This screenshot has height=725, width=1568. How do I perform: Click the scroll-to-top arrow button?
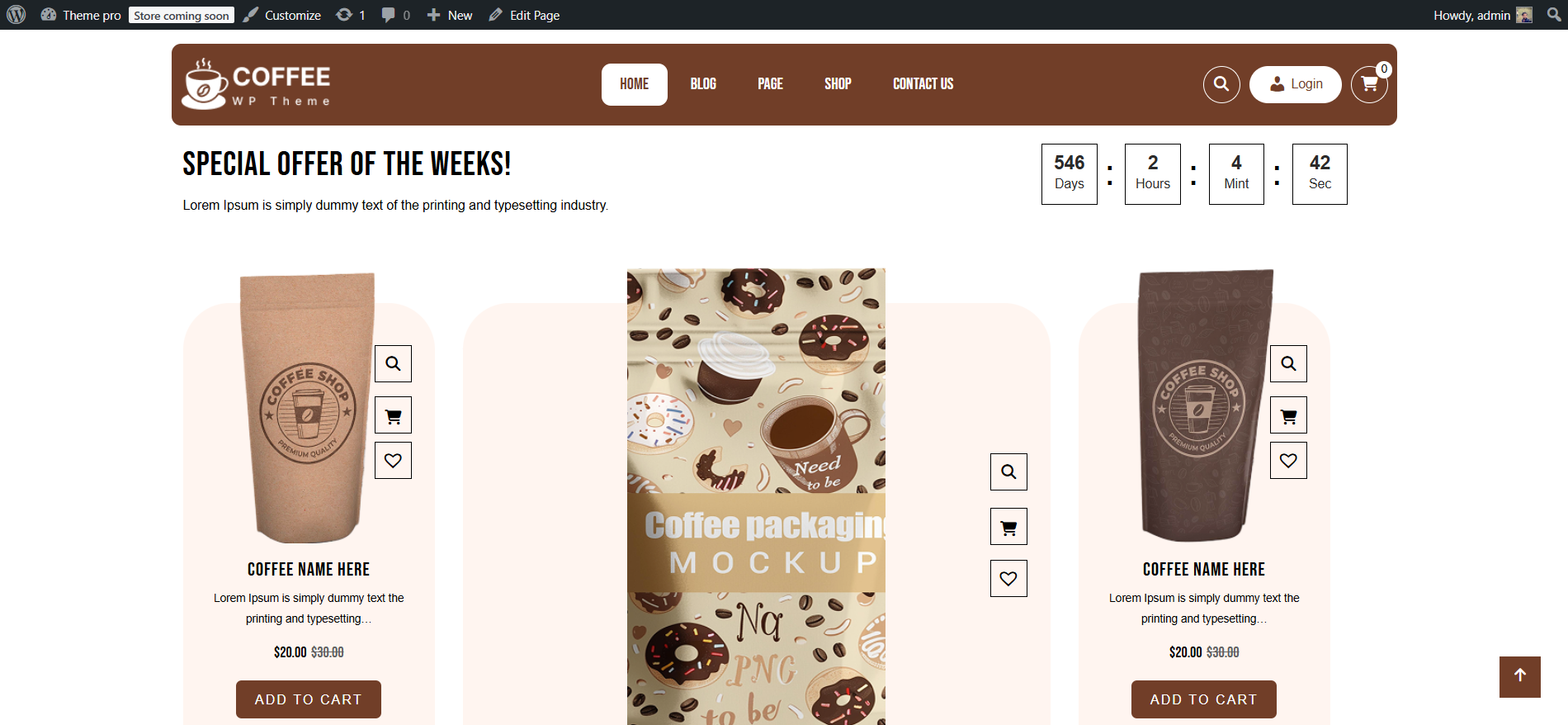coord(1520,677)
